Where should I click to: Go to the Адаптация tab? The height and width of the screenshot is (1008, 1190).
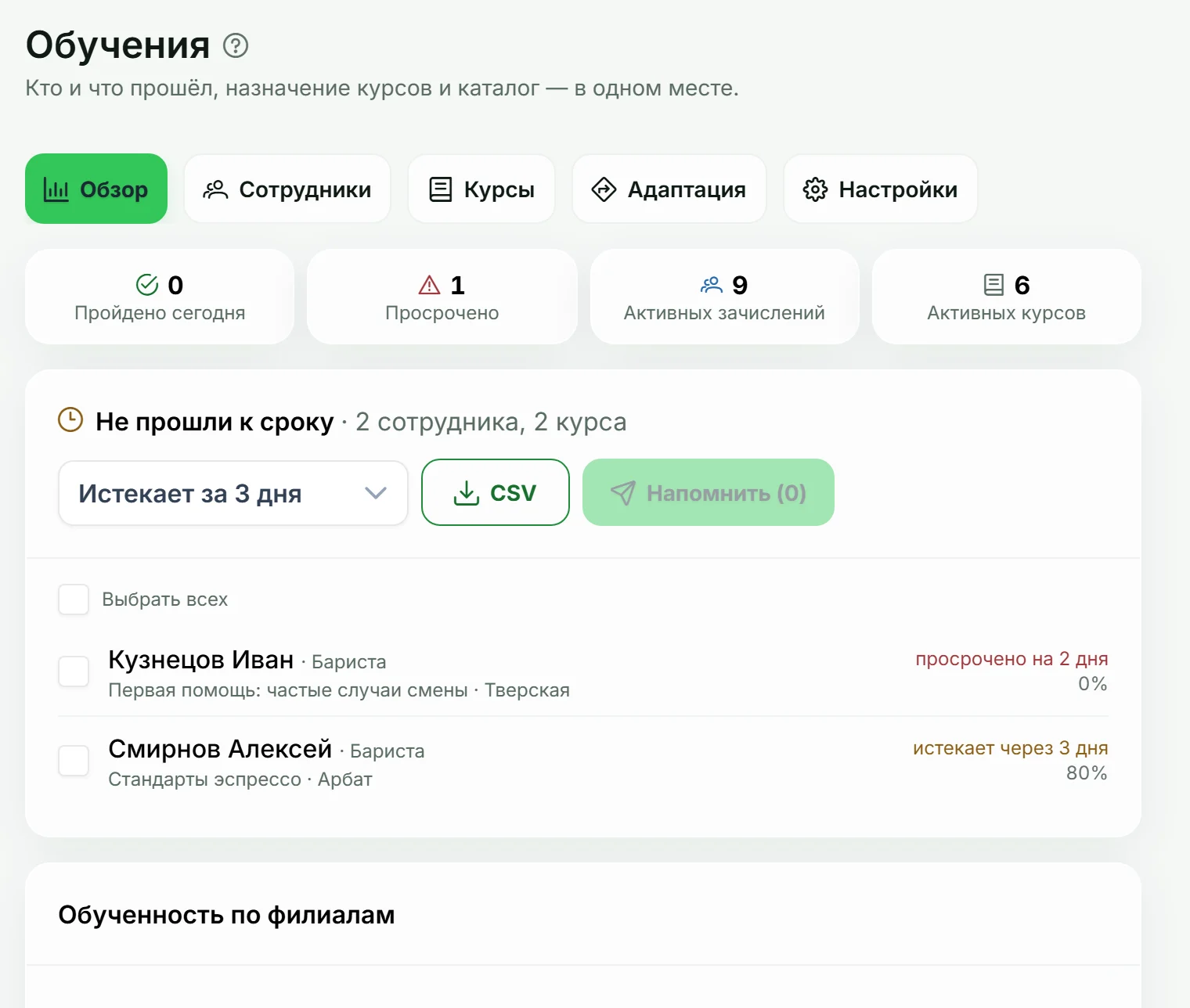point(669,189)
